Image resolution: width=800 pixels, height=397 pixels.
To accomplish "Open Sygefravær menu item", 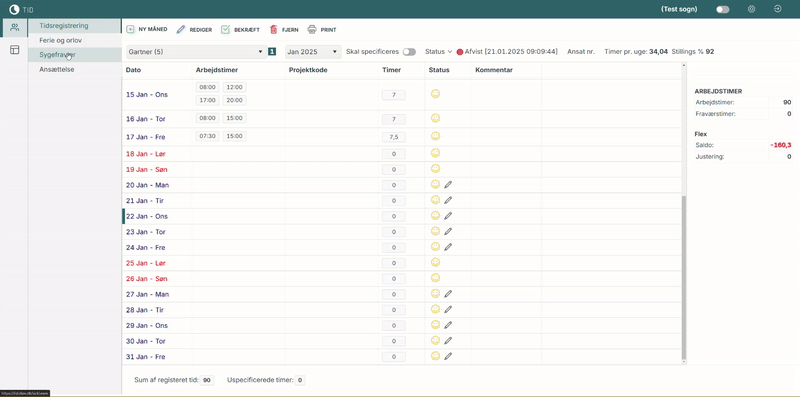I will coord(74,55).
